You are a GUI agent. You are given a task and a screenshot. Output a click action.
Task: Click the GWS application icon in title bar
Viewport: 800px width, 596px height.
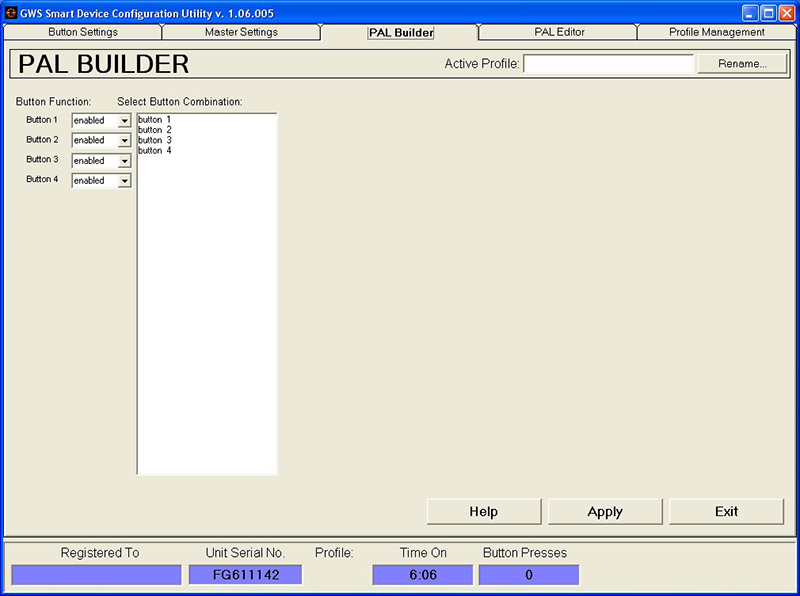pyautogui.click(x=11, y=13)
